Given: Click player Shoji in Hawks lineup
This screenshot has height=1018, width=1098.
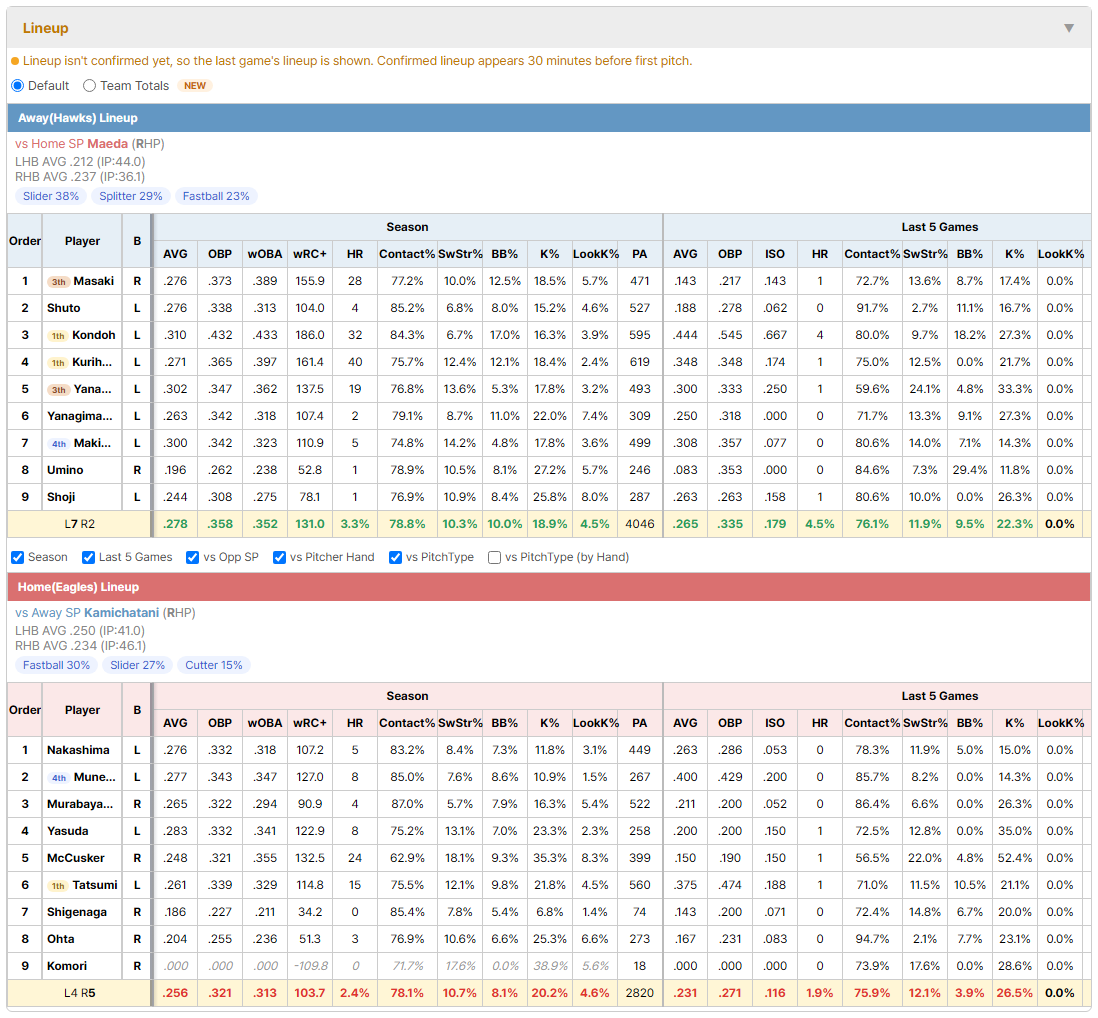Looking at the screenshot, I should tap(61, 497).
